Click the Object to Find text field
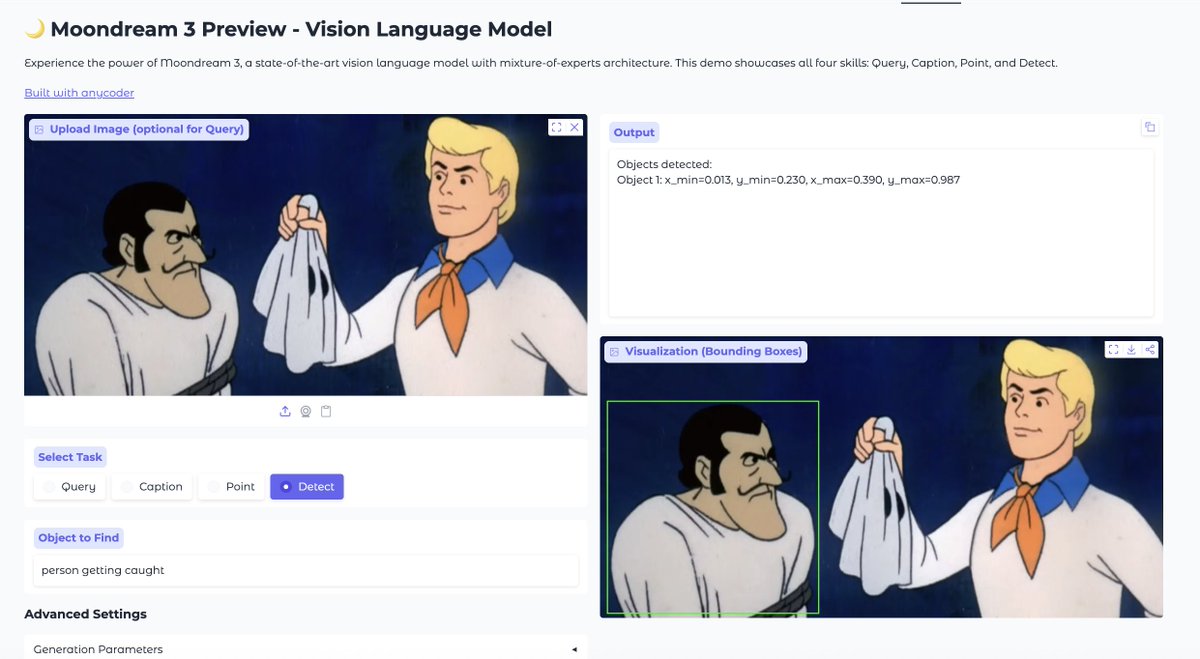 click(x=306, y=570)
